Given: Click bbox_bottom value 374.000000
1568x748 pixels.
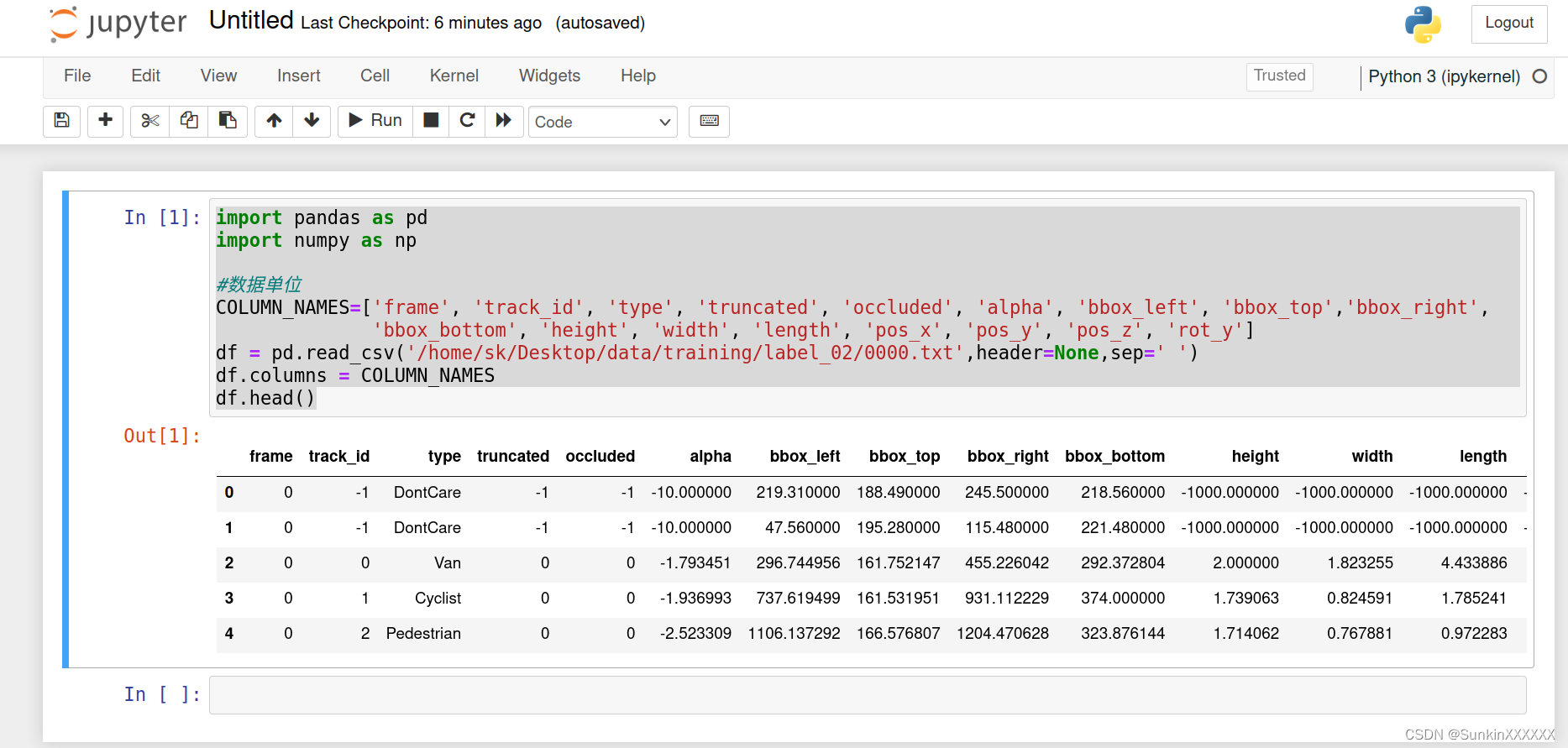Looking at the screenshot, I should point(1123,599).
